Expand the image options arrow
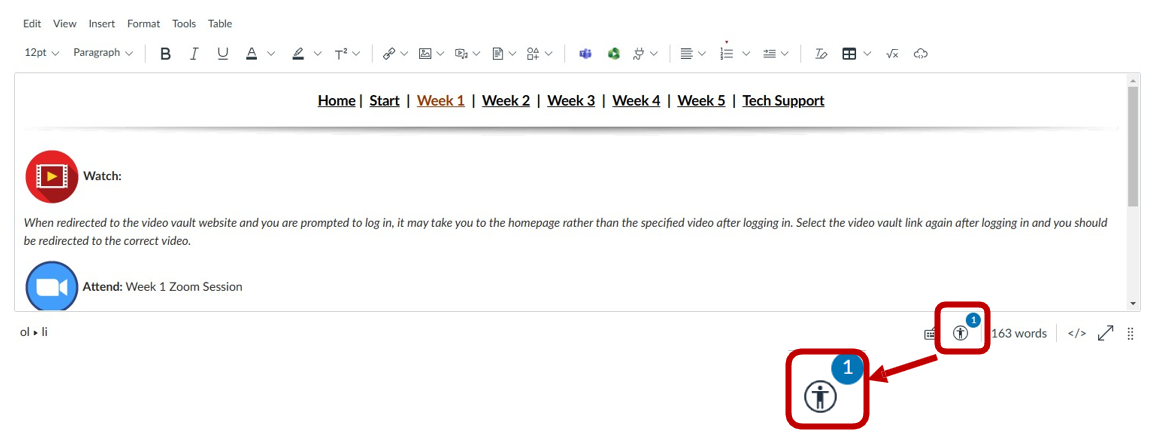Screen dimensions: 1155x442 point(440,54)
